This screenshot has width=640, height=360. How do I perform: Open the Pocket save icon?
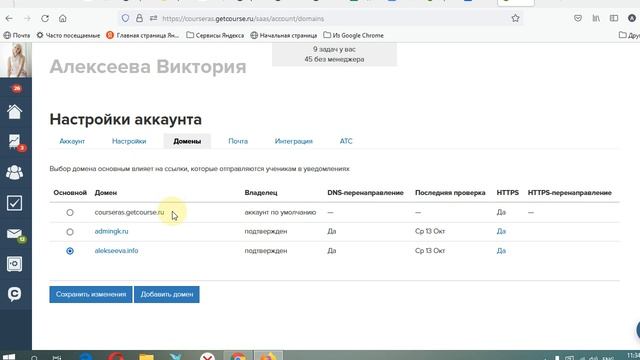point(578,18)
